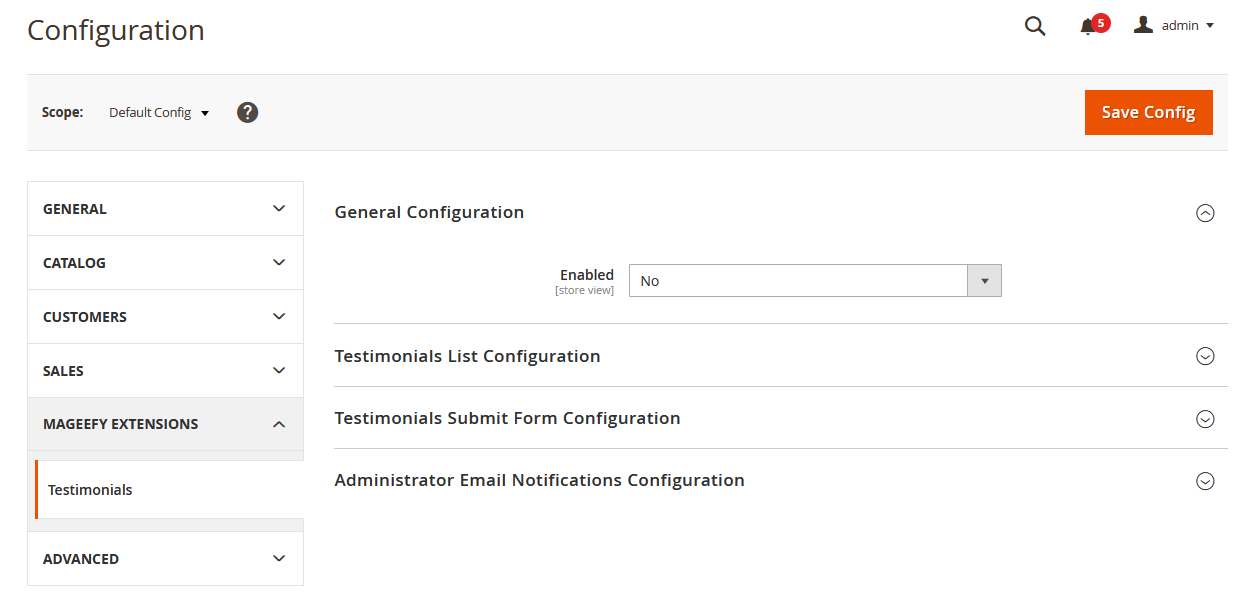Click the Save Config button
Viewport: 1249px width, 600px height.
1148,112
